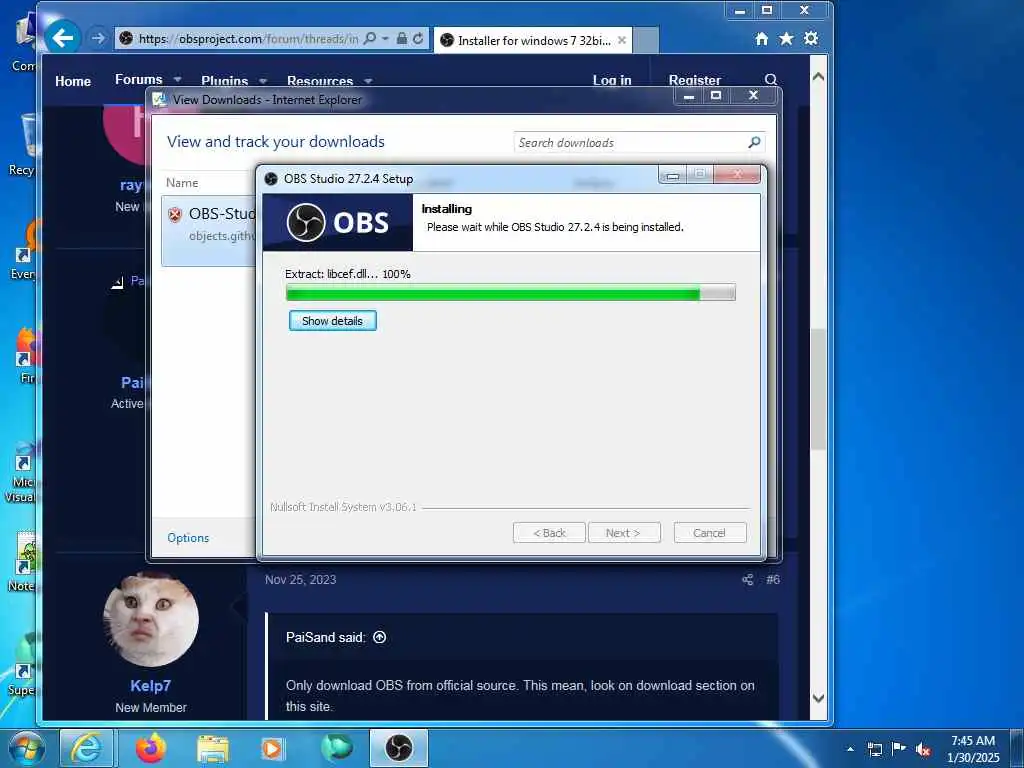
Task: Open the address bar dropdown arrow
Action: coord(385,39)
